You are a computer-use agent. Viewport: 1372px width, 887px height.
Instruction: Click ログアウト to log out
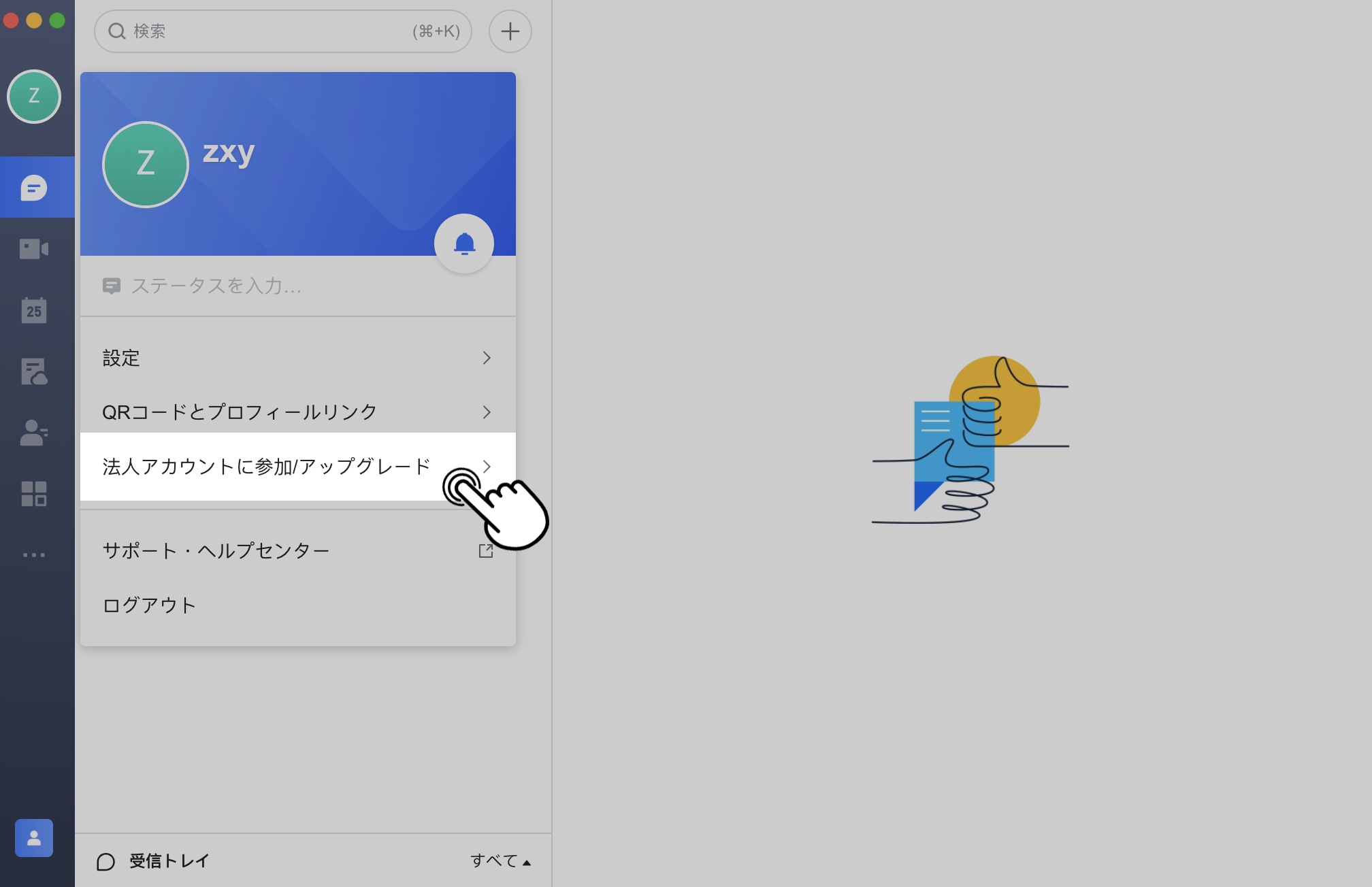coord(298,605)
